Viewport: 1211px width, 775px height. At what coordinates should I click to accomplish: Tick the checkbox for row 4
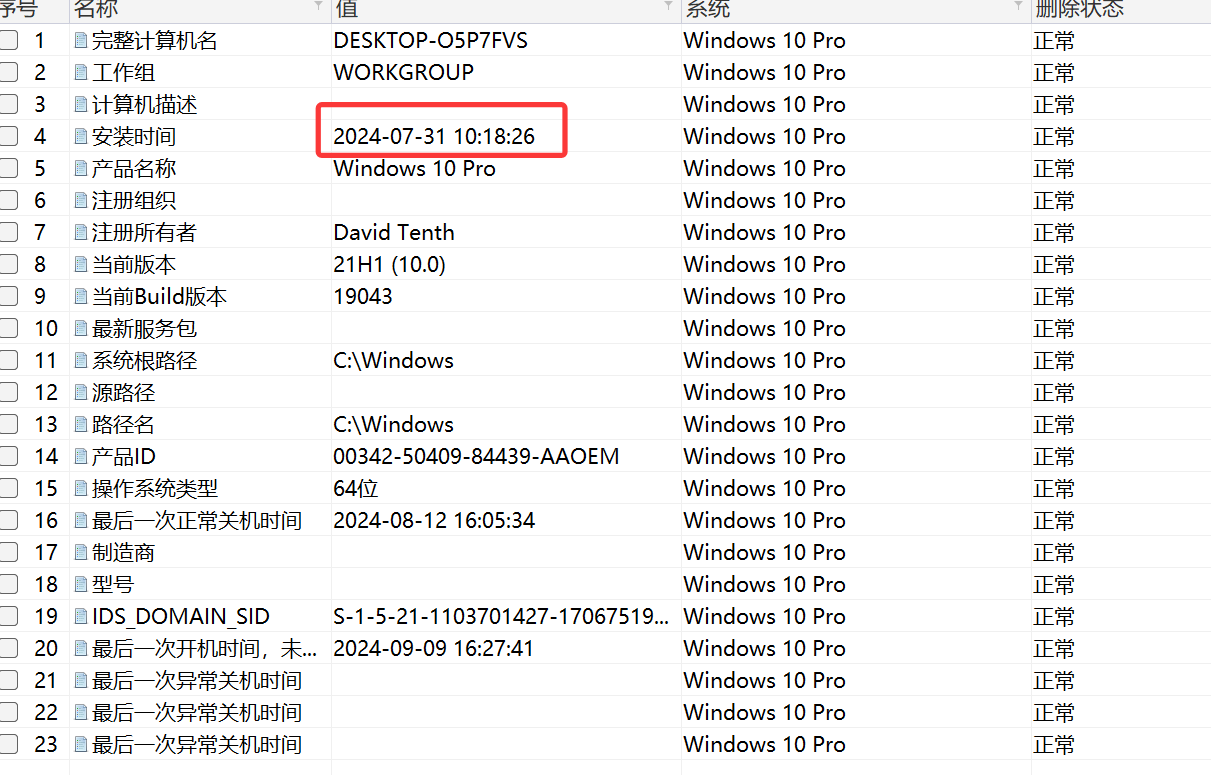(x=8, y=137)
